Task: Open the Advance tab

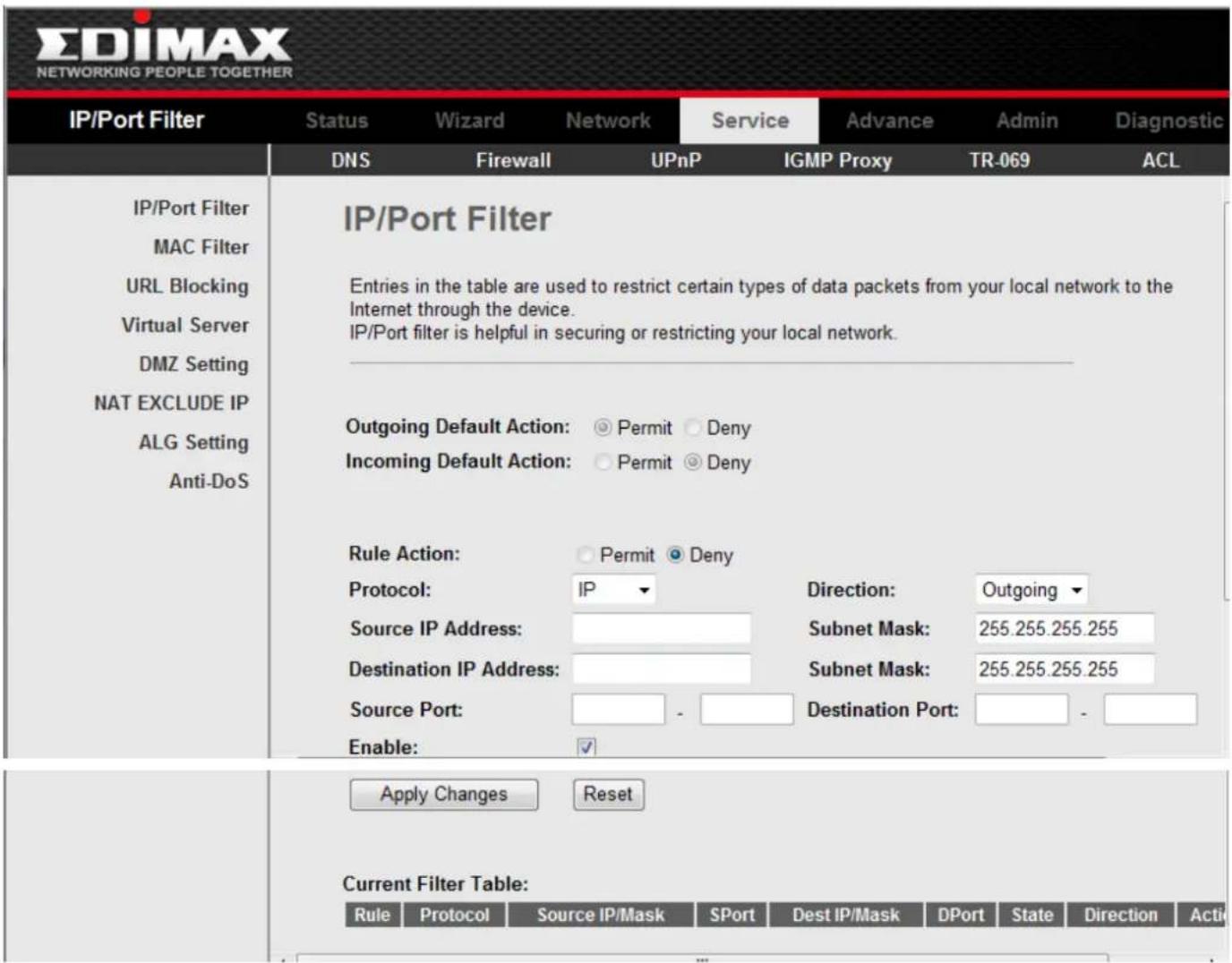Action: (889, 121)
